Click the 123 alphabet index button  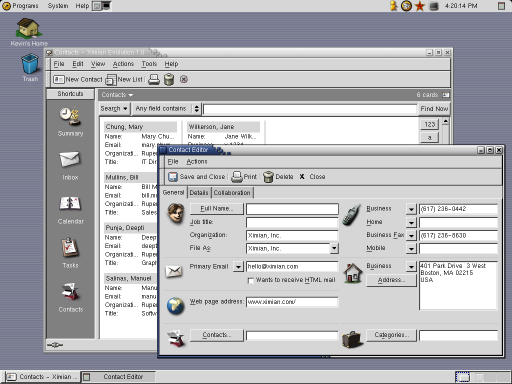point(429,124)
